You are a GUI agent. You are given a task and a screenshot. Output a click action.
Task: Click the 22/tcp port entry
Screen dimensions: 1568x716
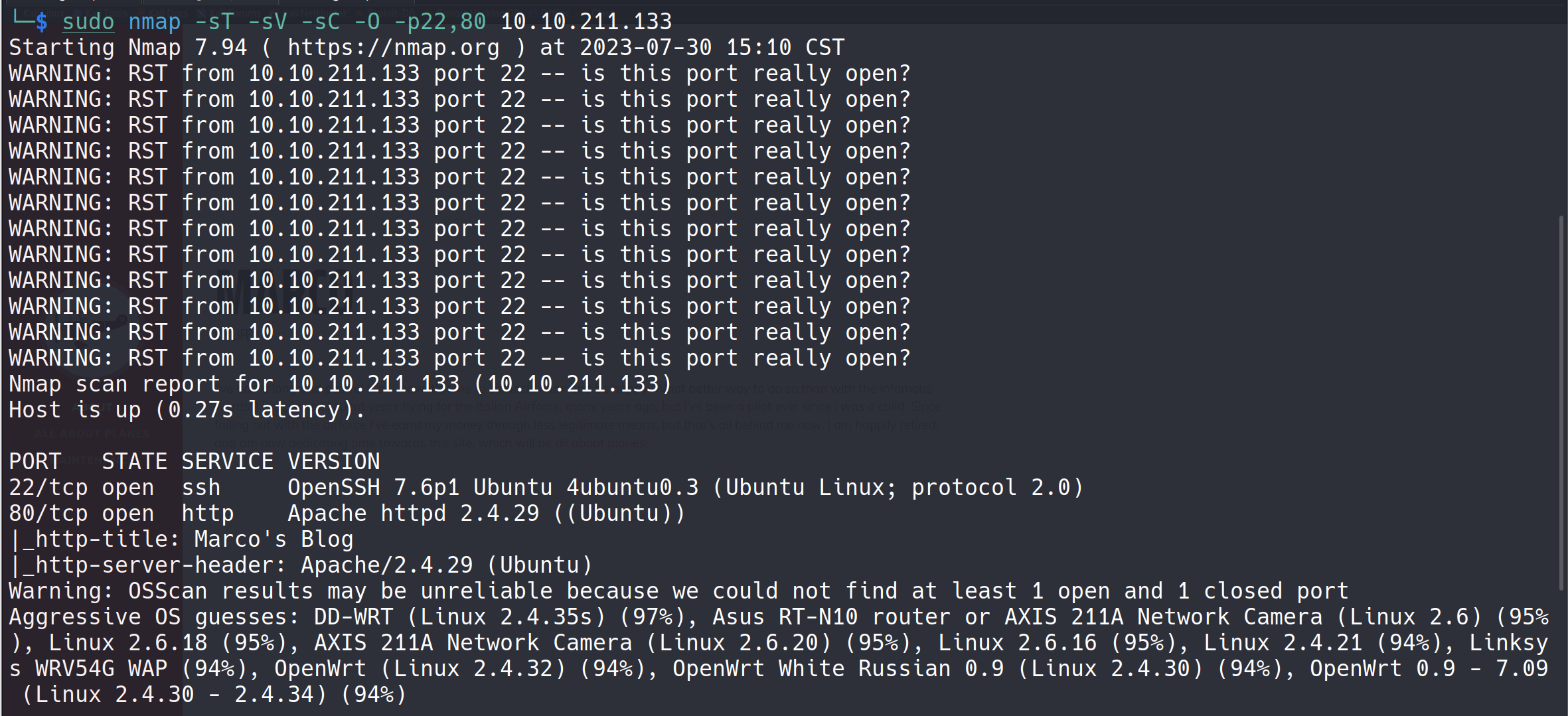click(x=48, y=488)
